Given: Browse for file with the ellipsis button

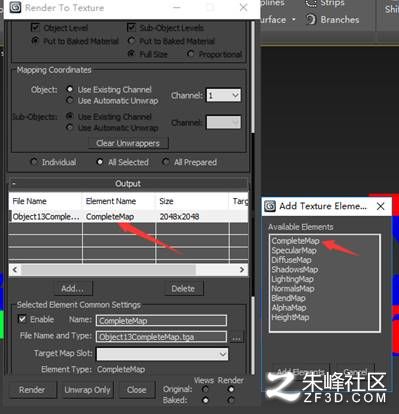Looking at the screenshot, I should tap(236, 337).
